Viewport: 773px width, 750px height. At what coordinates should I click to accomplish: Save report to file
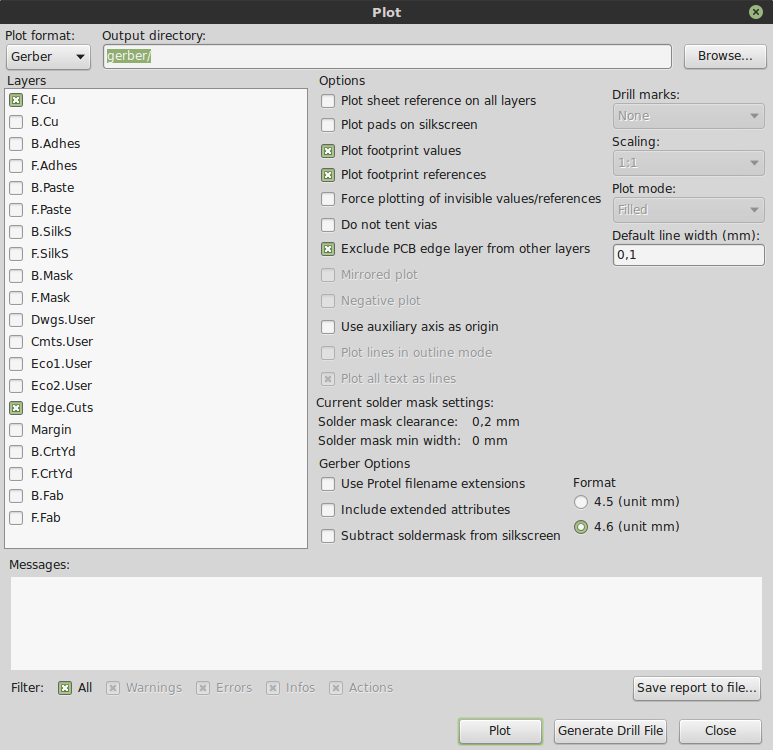click(x=699, y=688)
